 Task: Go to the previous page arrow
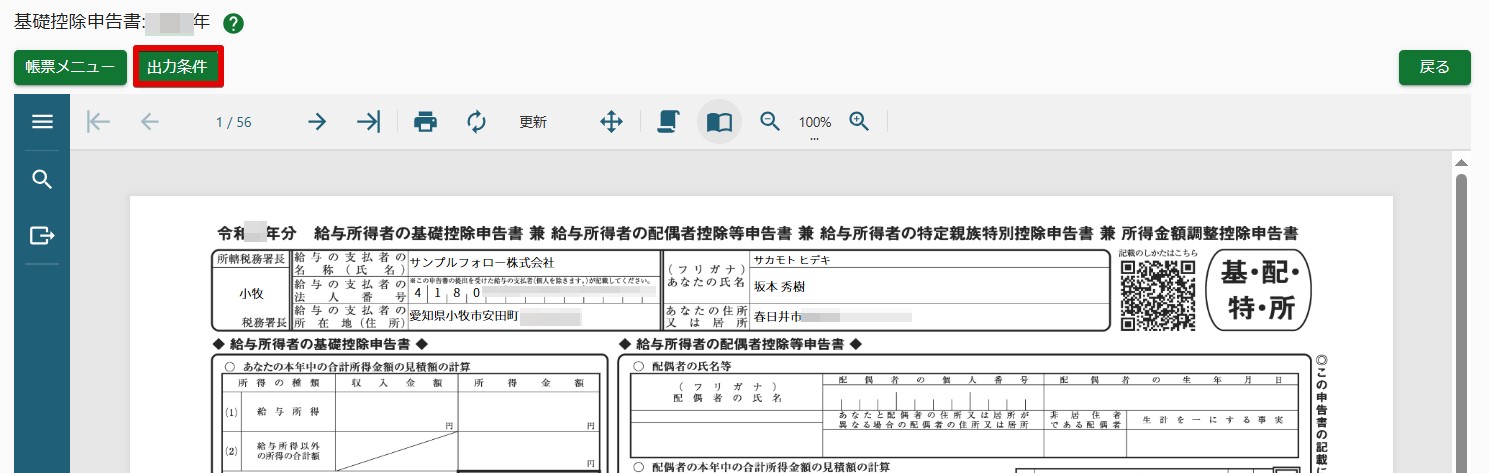coord(150,122)
